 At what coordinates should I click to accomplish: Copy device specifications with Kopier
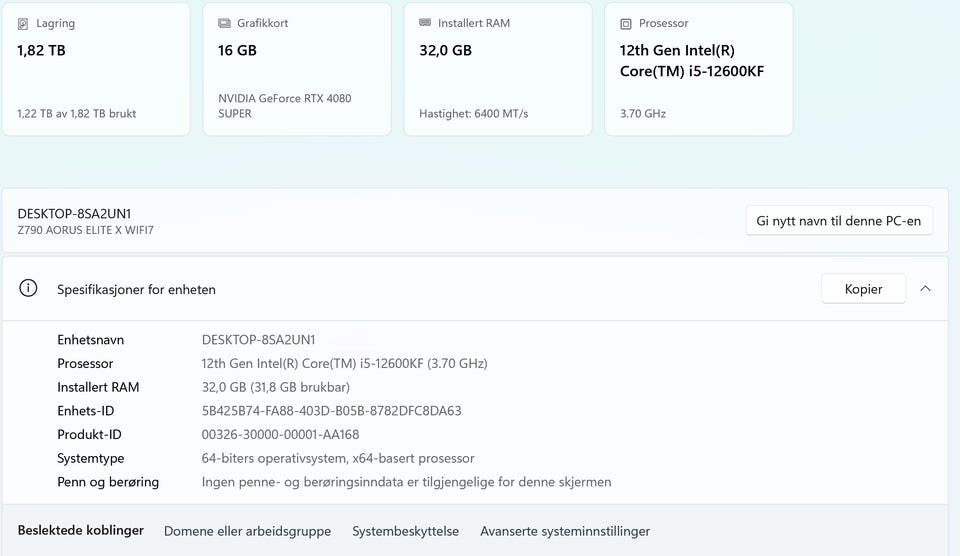863,288
